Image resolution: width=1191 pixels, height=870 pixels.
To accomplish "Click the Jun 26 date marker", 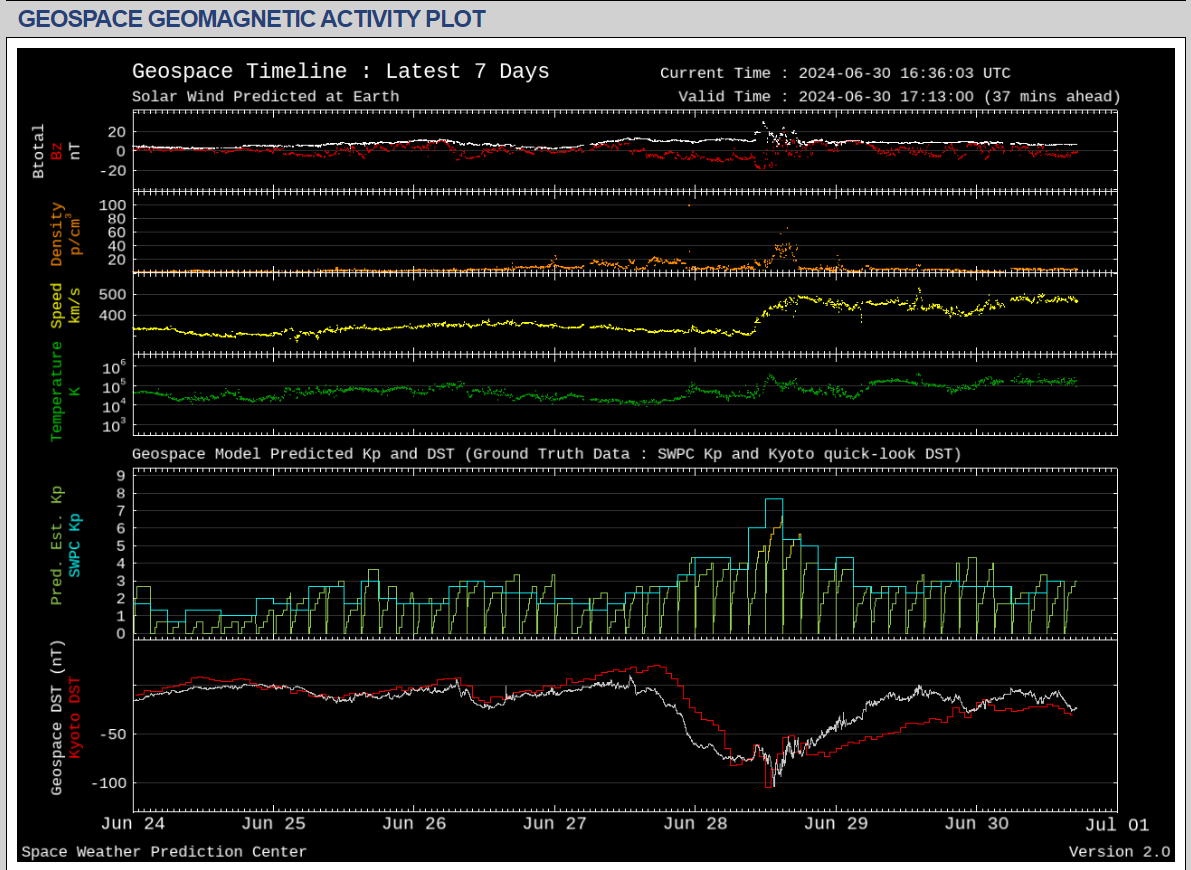I will click(x=415, y=825).
